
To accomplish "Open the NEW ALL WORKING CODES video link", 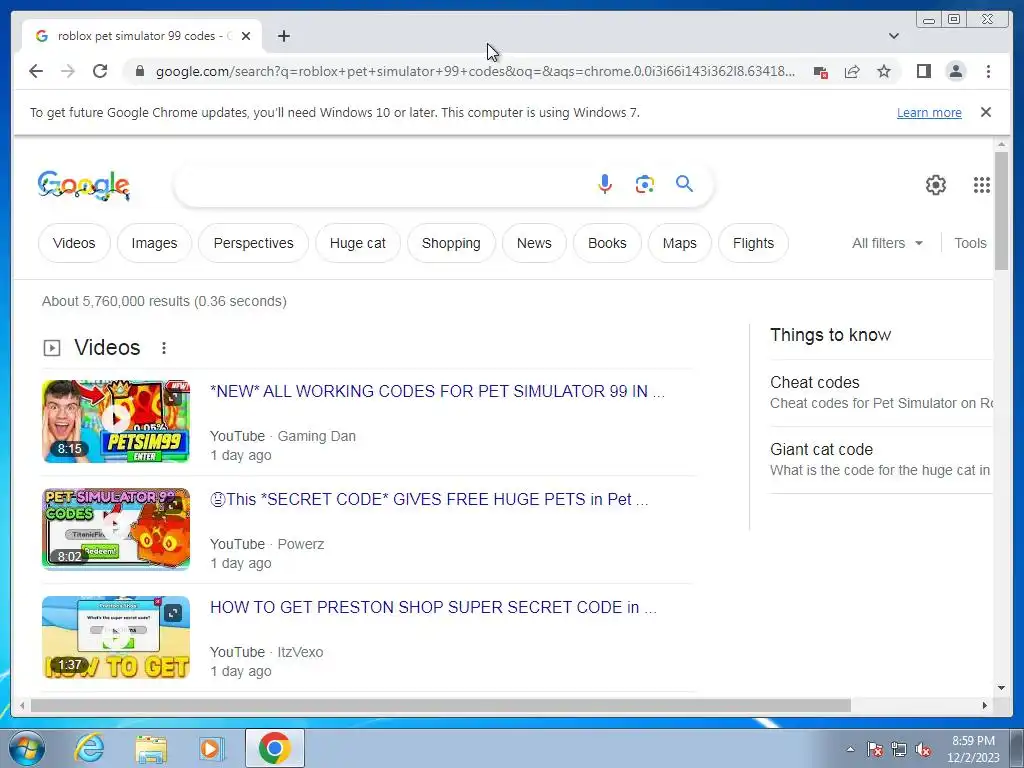I will [437, 391].
